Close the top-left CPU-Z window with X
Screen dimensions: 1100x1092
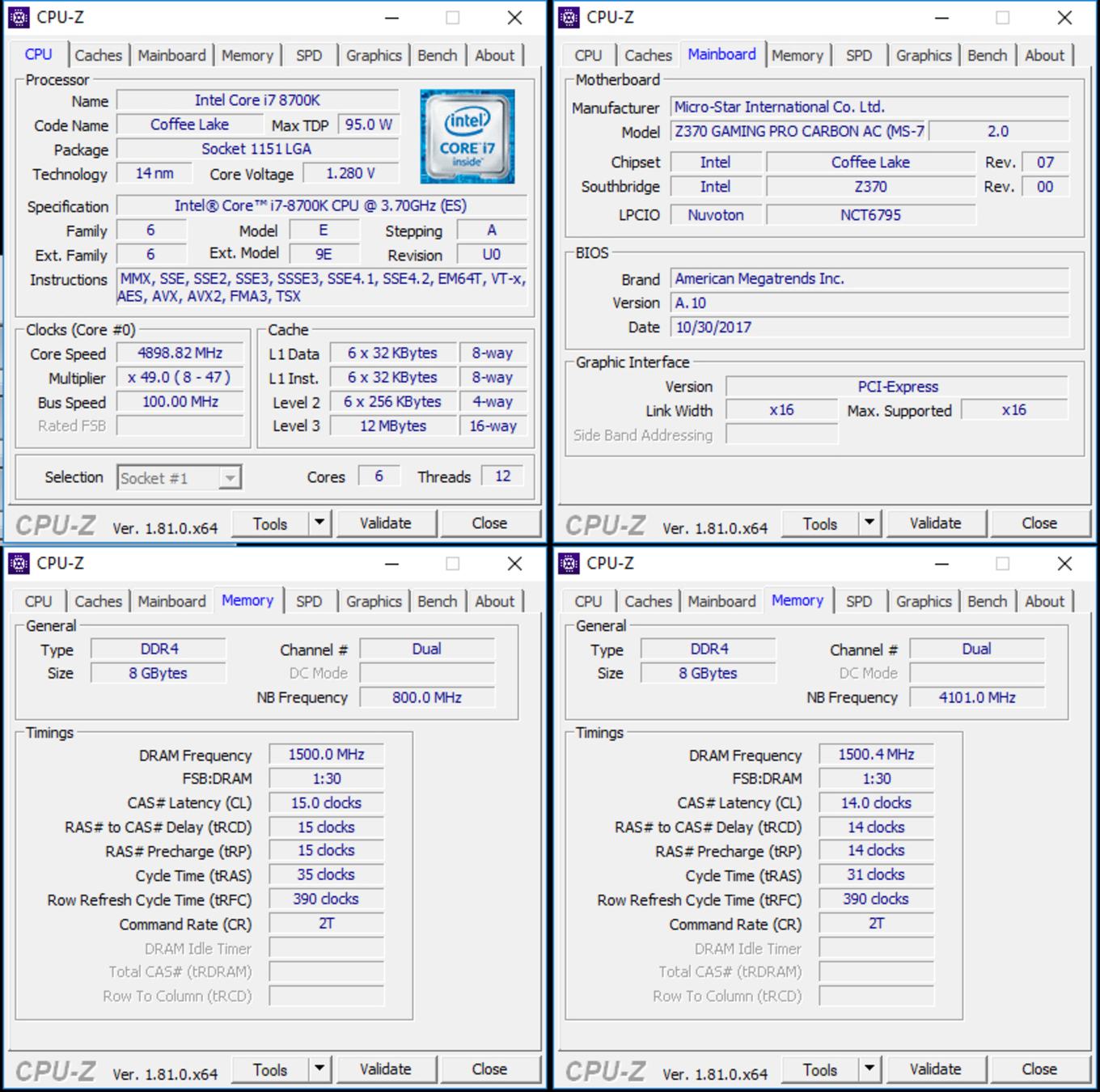(x=514, y=18)
